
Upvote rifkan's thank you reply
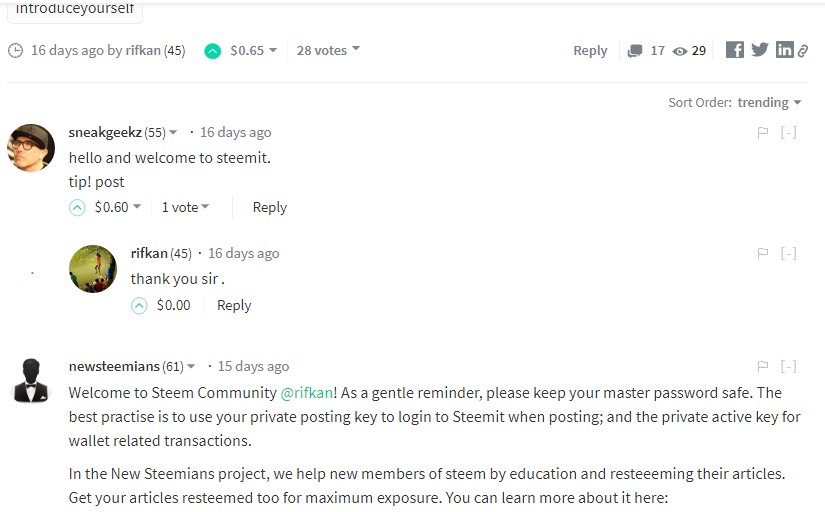tap(139, 305)
